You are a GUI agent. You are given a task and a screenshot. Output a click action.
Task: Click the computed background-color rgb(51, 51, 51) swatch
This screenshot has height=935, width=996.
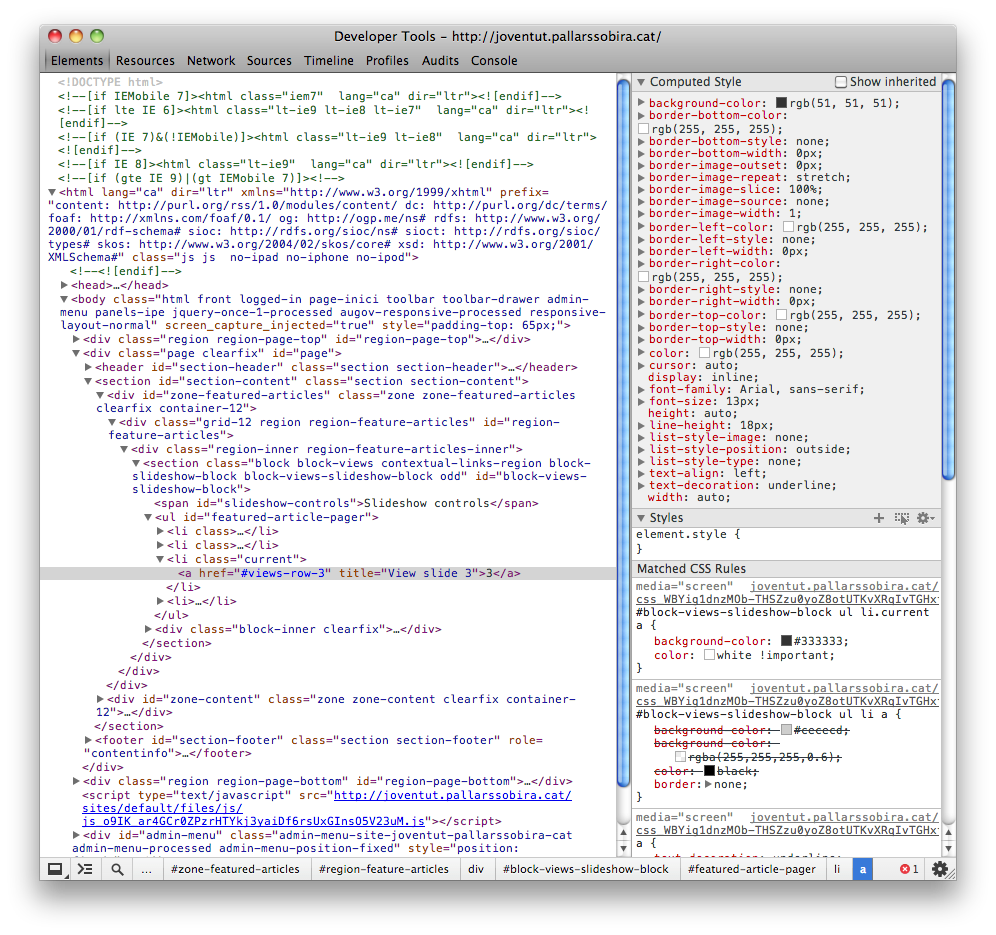tap(781, 103)
